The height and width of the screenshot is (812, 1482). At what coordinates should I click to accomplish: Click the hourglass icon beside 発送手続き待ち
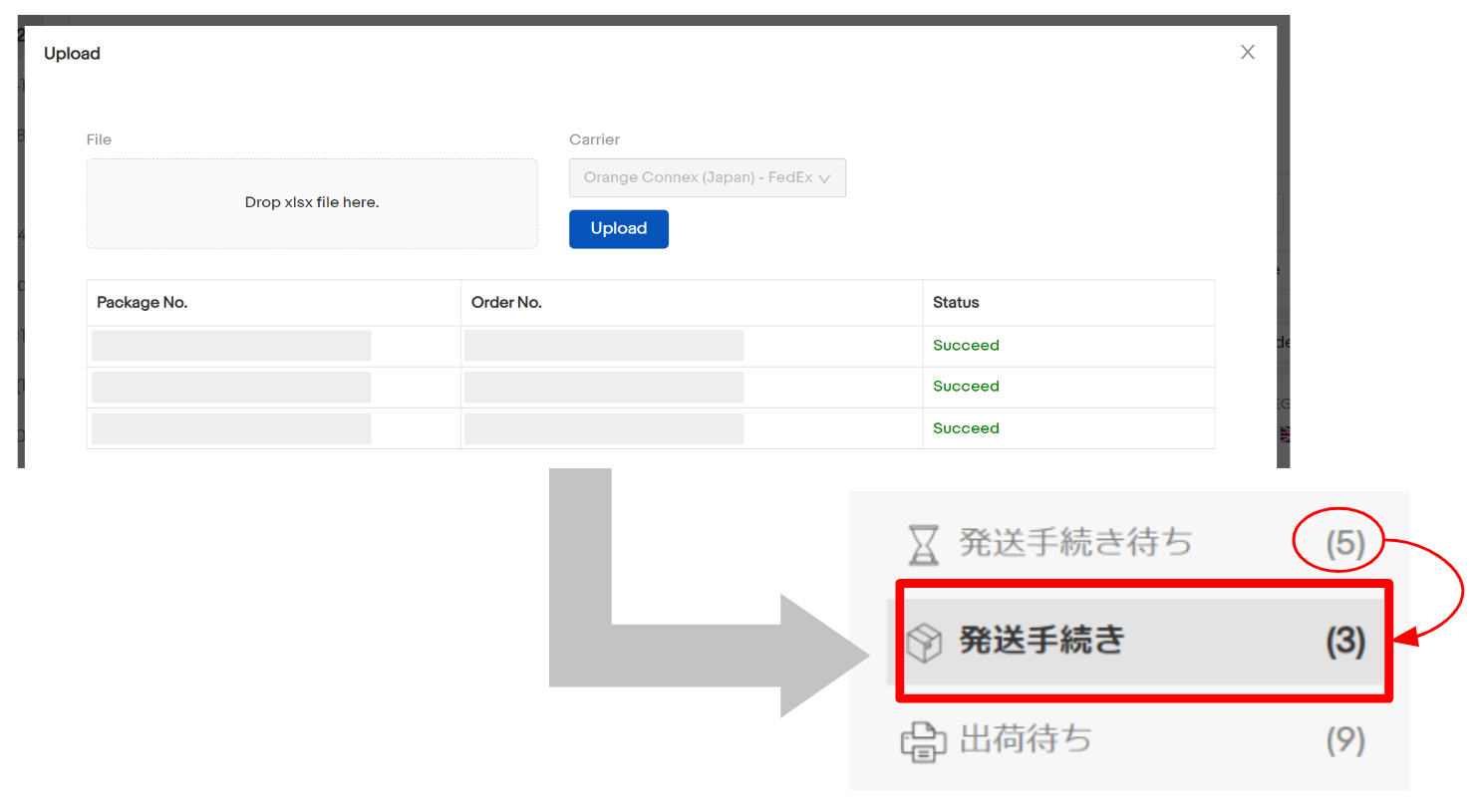tap(923, 544)
